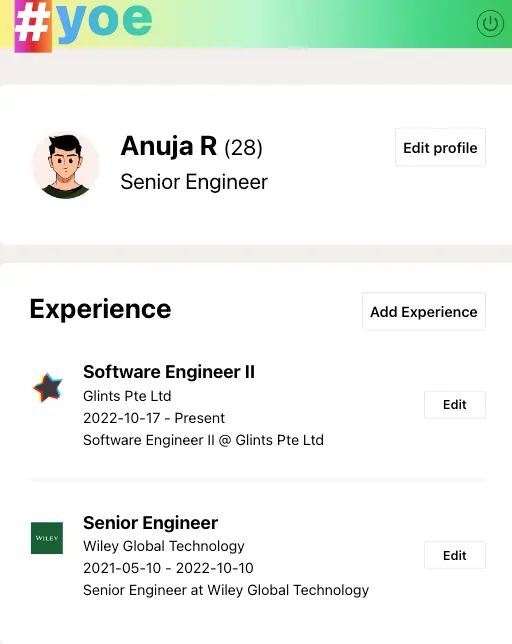512x644 pixels.
Task: Edit the Wiley Senior Engineer experience
Action: point(455,555)
